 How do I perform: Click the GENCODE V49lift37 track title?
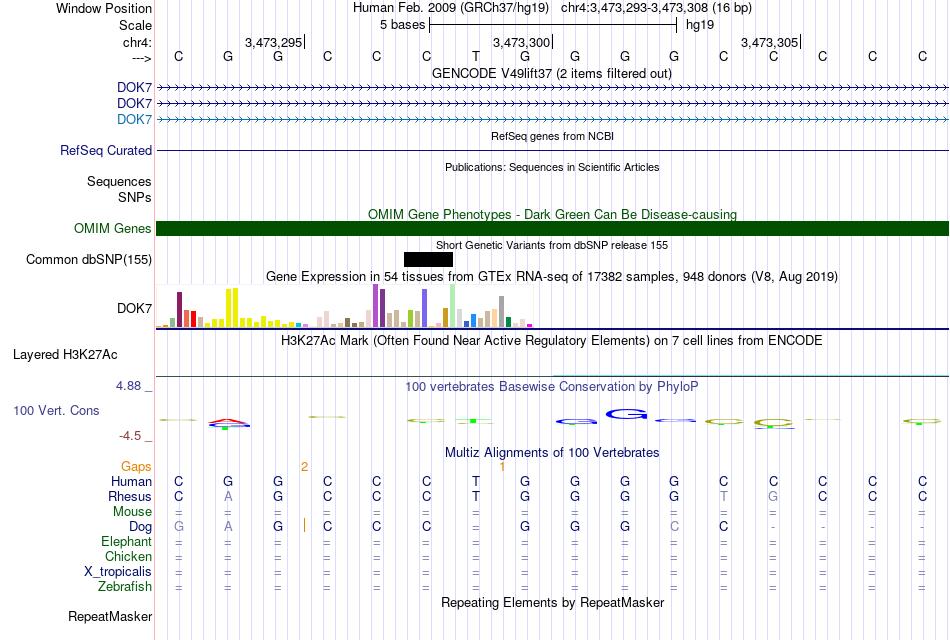552,73
